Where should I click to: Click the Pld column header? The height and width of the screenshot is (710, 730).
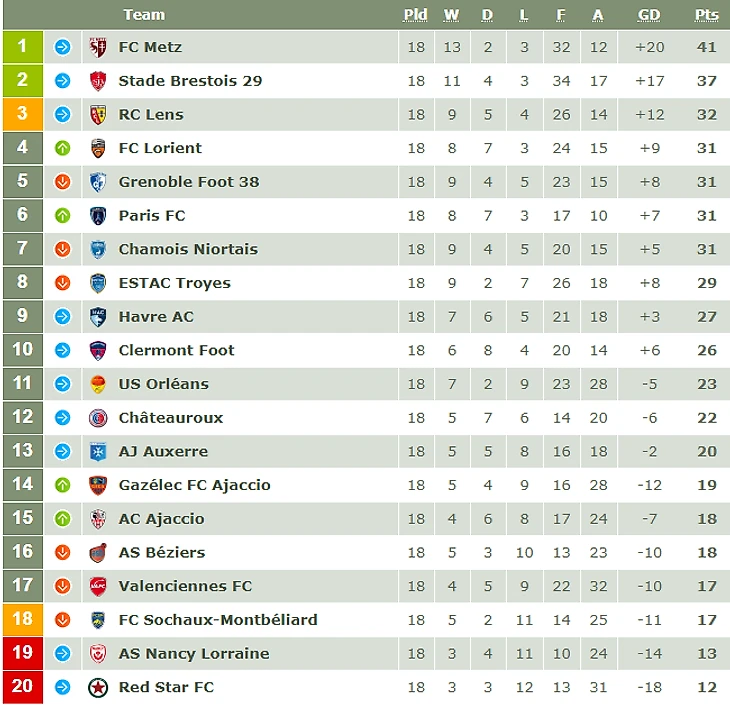(x=415, y=15)
